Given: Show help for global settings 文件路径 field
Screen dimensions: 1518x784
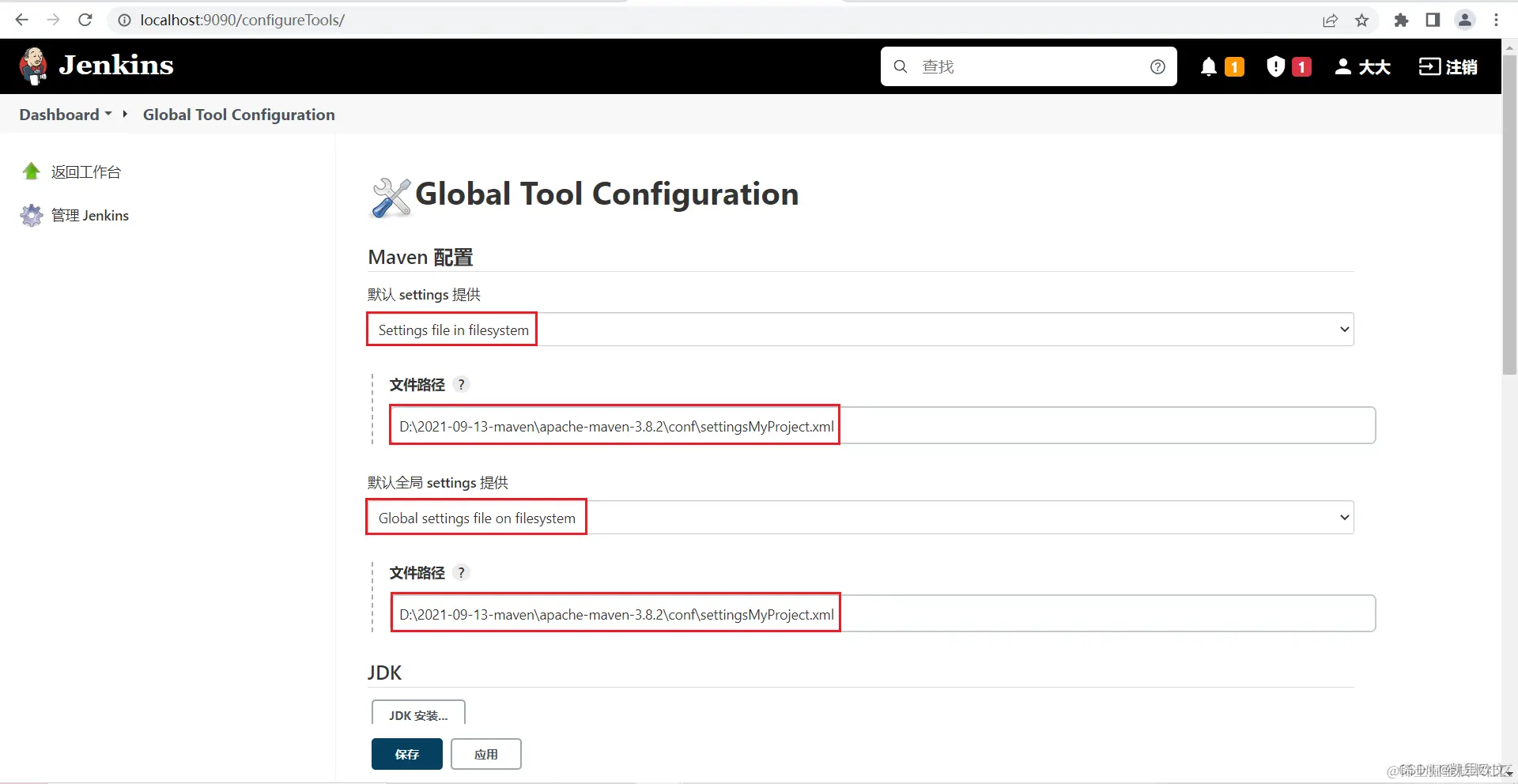Looking at the screenshot, I should tap(461, 573).
